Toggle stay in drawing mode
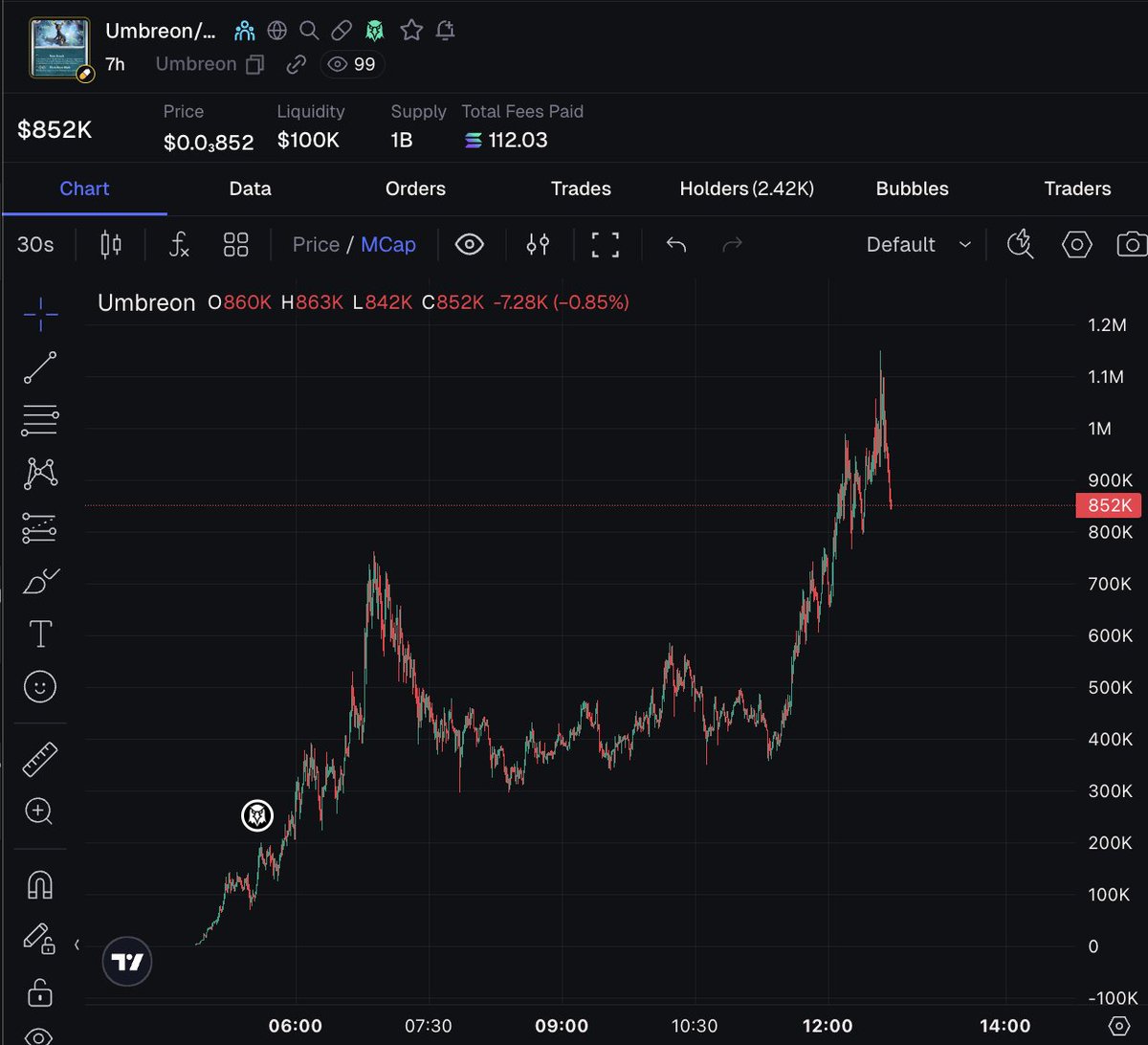 tap(40, 939)
